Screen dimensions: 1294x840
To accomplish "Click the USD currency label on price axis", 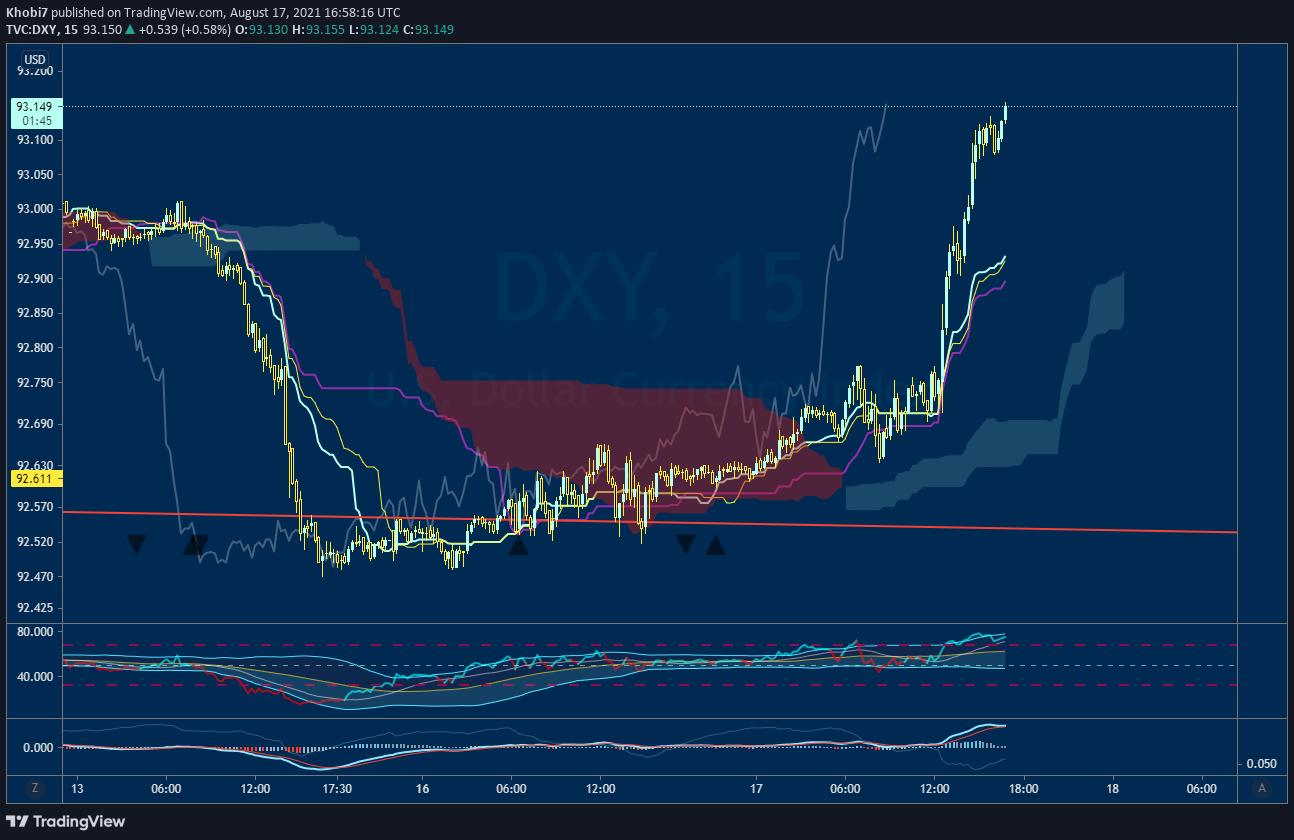I will [x=35, y=59].
